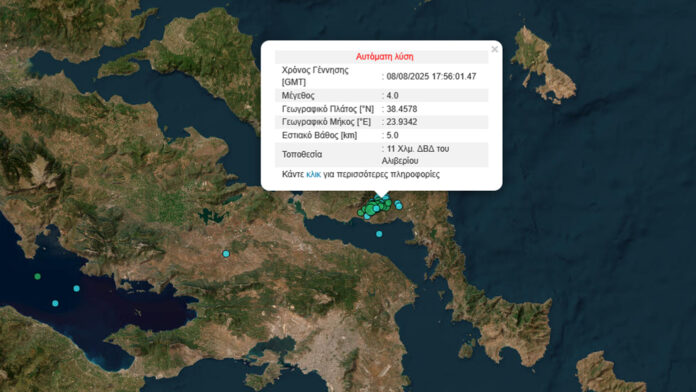Select the magnitude value 4.0
The width and height of the screenshot is (696, 392).
392,95
